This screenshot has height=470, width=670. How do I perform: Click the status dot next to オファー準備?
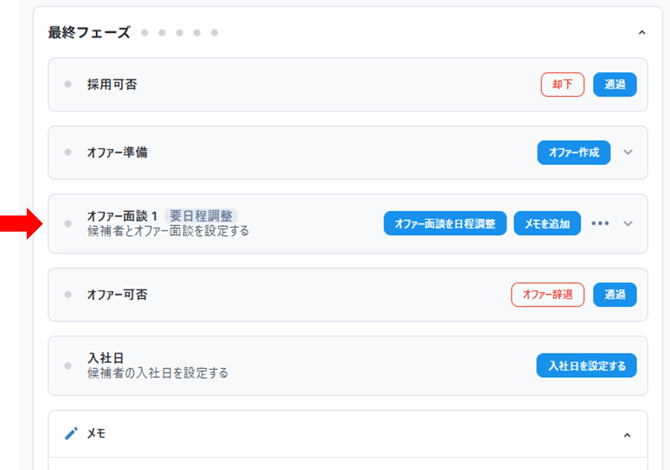[68, 153]
